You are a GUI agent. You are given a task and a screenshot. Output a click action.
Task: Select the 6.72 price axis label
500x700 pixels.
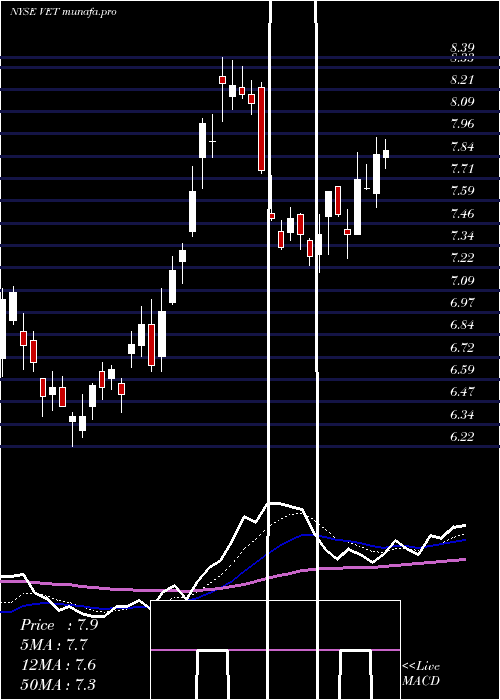(x=462, y=348)
